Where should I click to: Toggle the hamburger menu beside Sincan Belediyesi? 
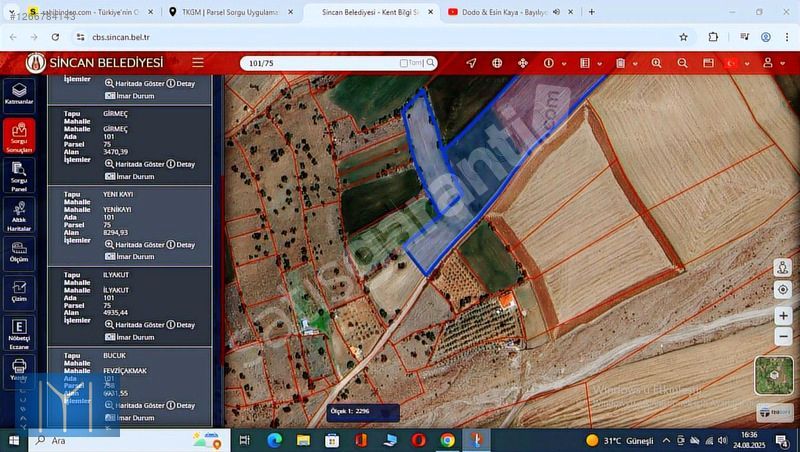pos(198,62)
